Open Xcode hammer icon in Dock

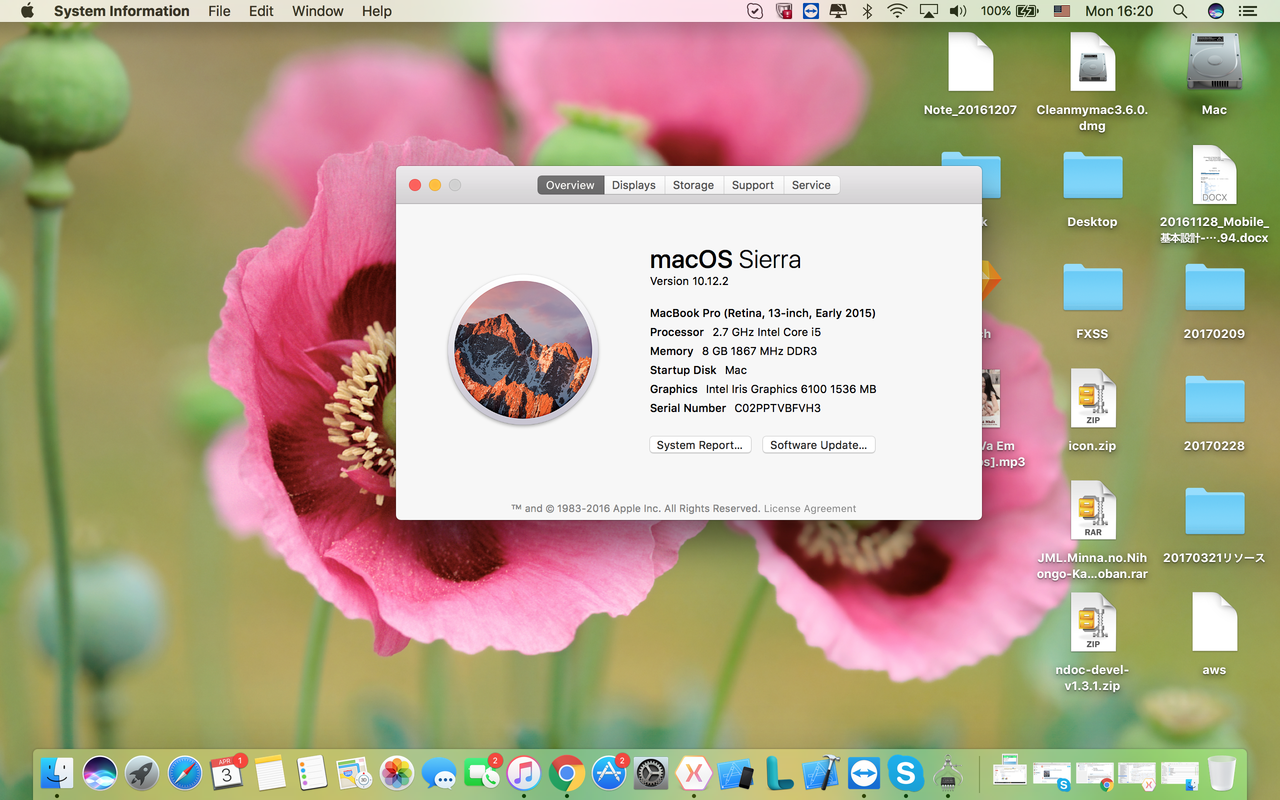tap(821, 772)
